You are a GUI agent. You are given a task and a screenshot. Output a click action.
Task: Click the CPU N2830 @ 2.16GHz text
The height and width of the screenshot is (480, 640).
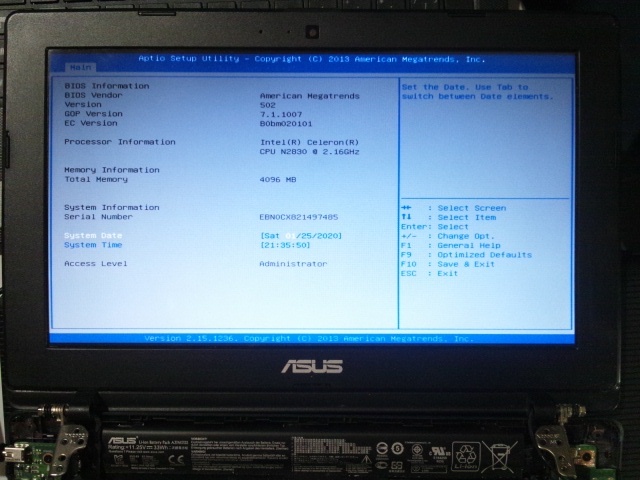tap(309, 152)
